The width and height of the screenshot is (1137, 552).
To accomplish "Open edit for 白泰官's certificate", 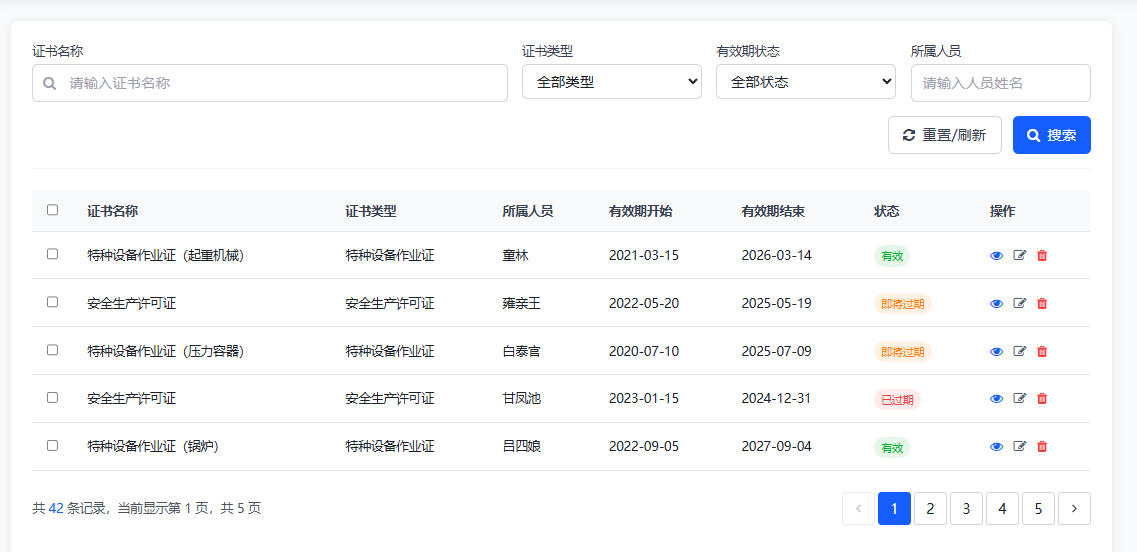I will [x=1019, y=352].
